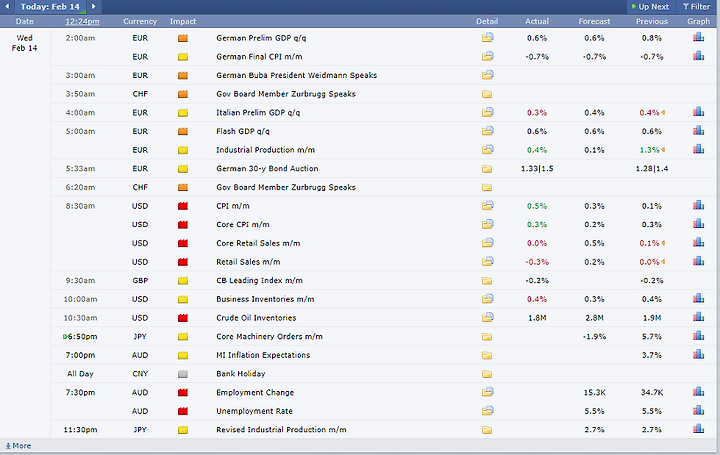Open detail folder for Italian Prelim GDP q/q
720x455 pixels.
coord(488,112)
